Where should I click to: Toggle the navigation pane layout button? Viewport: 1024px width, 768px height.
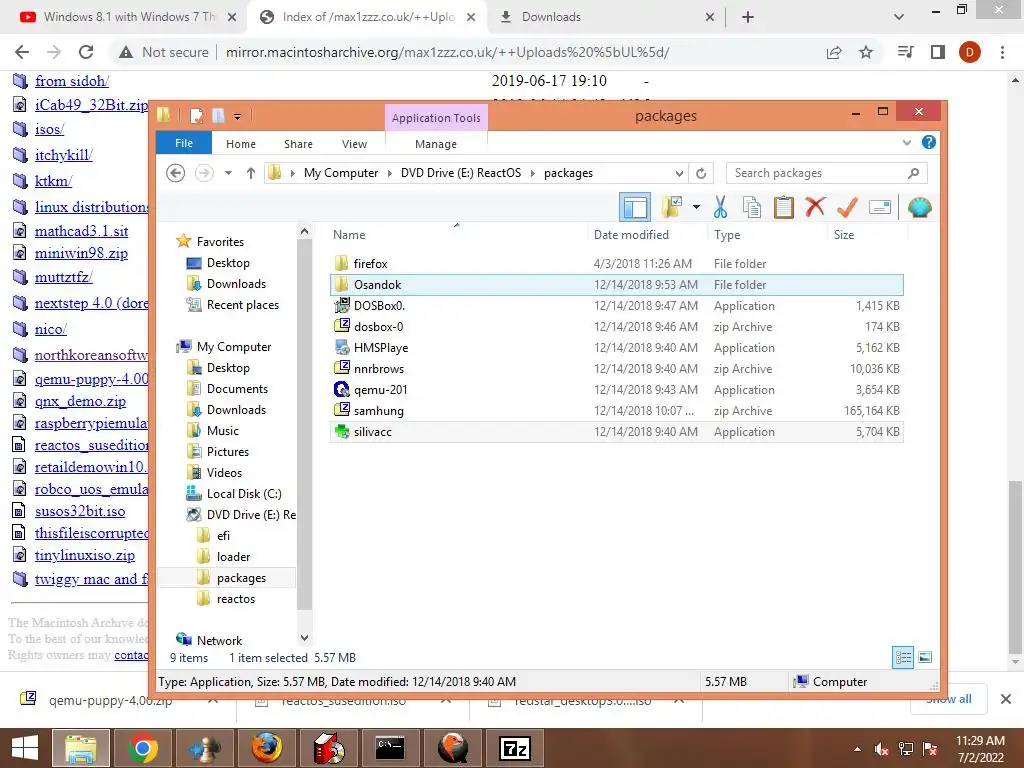[635, 208]
